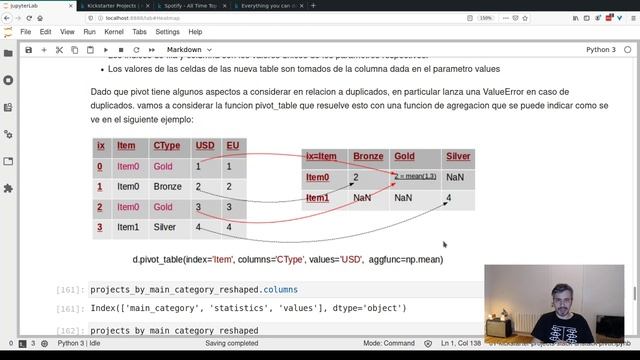Image resolution: width=640 pixels, height=360 pixels.
Task: Open the File menu
Action: coord(26,32)
